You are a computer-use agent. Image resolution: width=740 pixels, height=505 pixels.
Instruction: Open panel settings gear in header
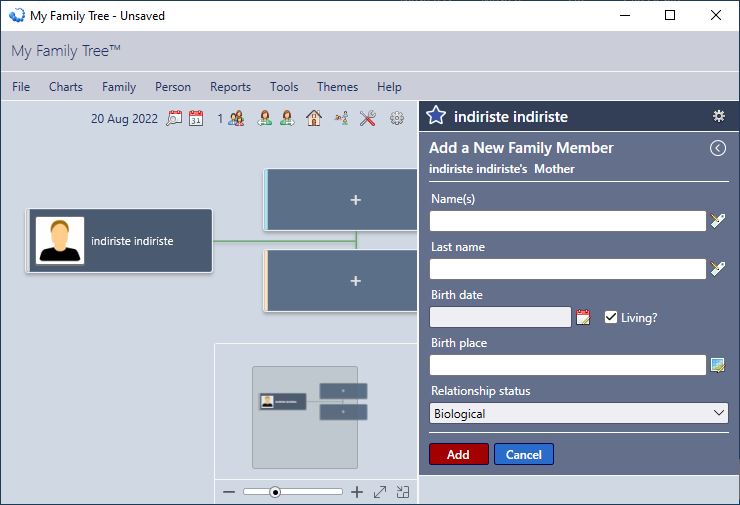[x=718, y=116]
